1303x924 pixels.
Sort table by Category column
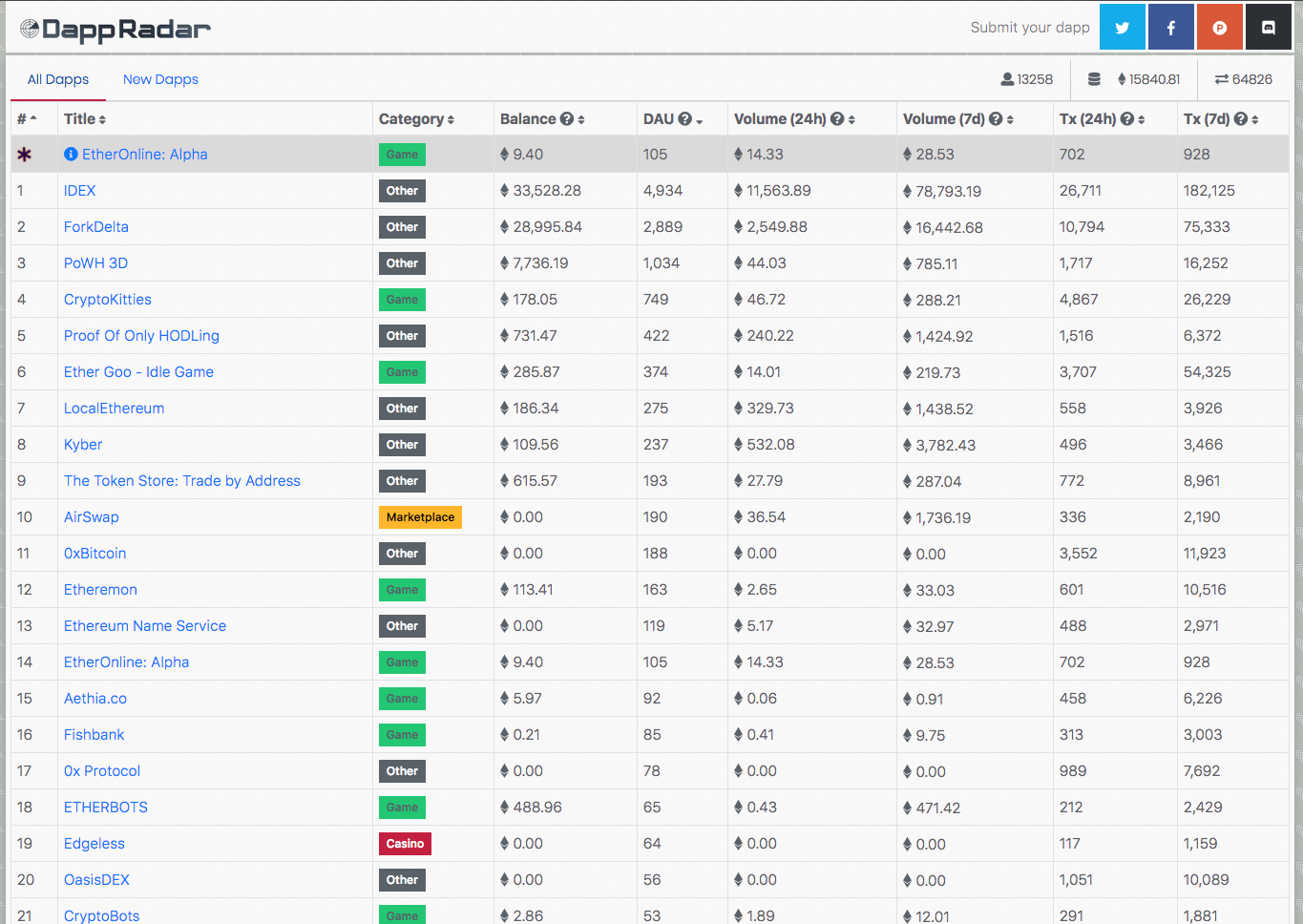point(416,118)
